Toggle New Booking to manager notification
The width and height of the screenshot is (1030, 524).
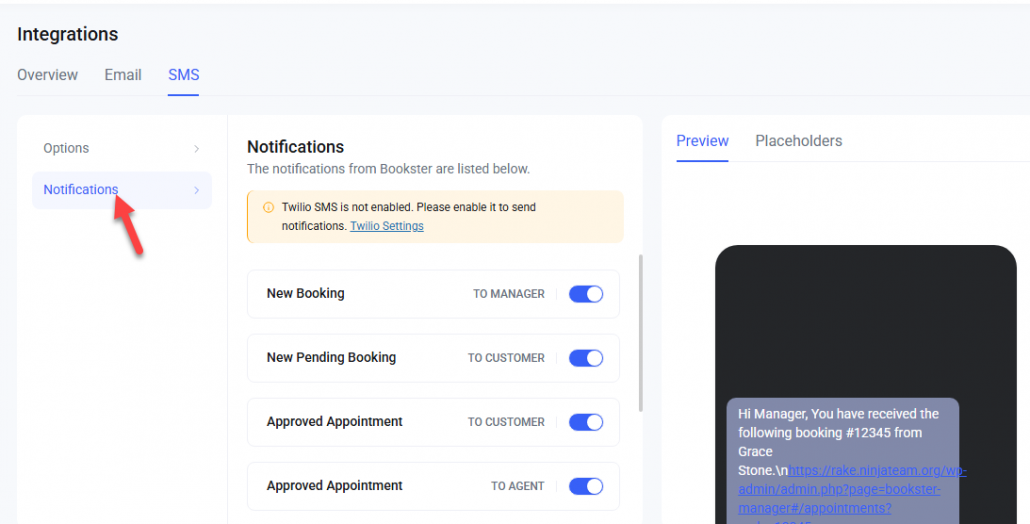pyautogui.click(x=586, y=294)
